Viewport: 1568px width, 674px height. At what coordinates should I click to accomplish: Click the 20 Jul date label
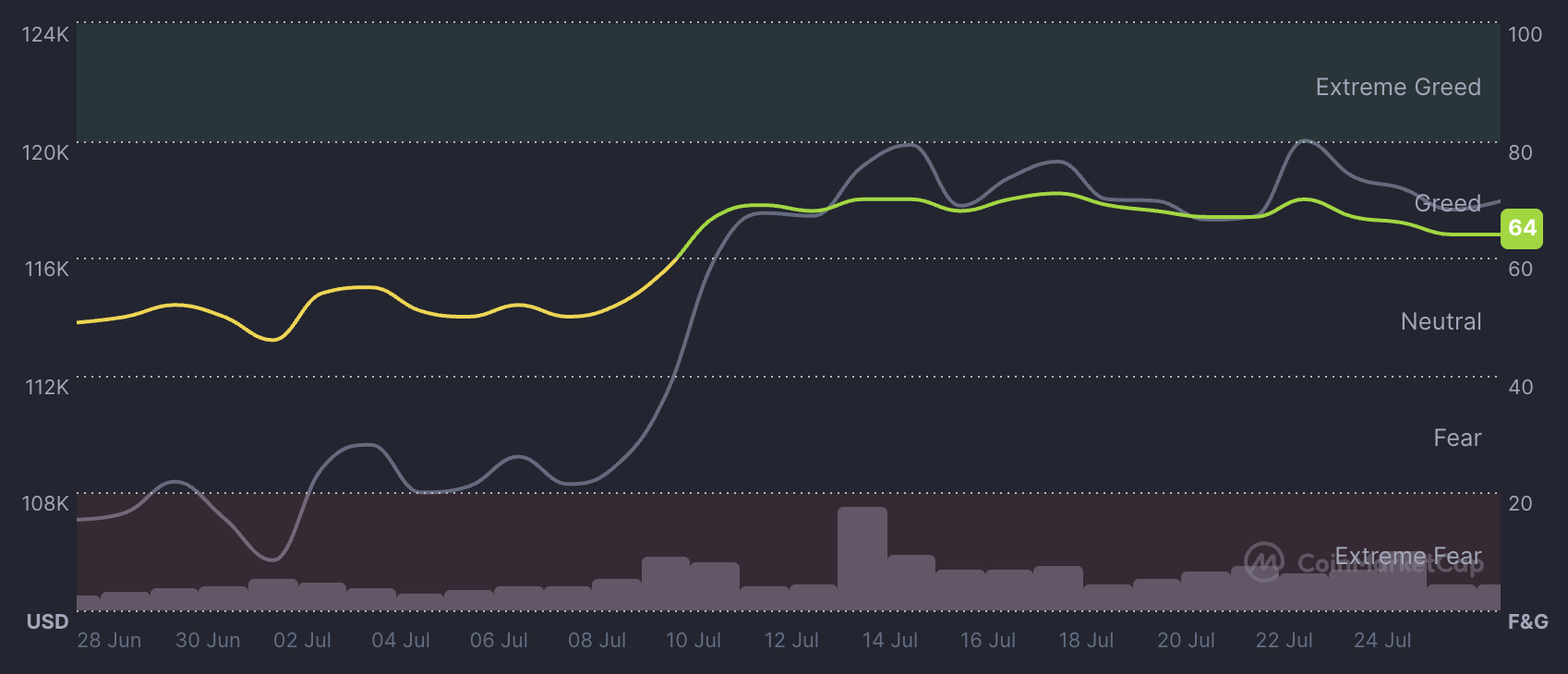(x=1186, y=640)
